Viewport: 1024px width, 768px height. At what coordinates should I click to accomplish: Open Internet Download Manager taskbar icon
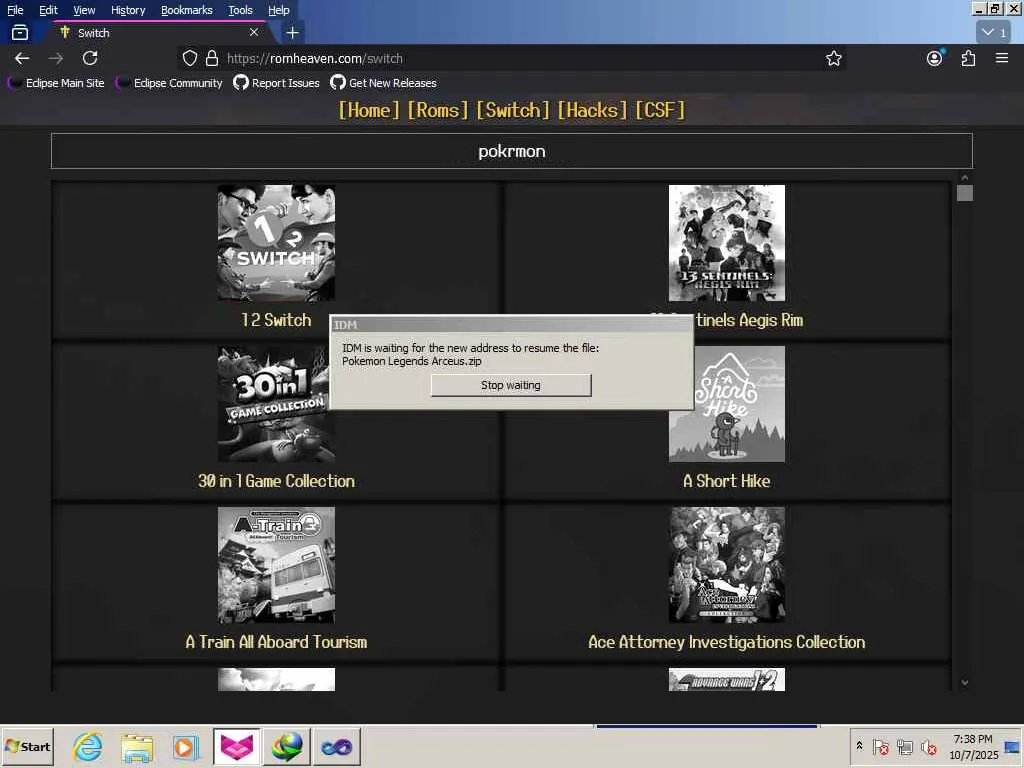287,746
